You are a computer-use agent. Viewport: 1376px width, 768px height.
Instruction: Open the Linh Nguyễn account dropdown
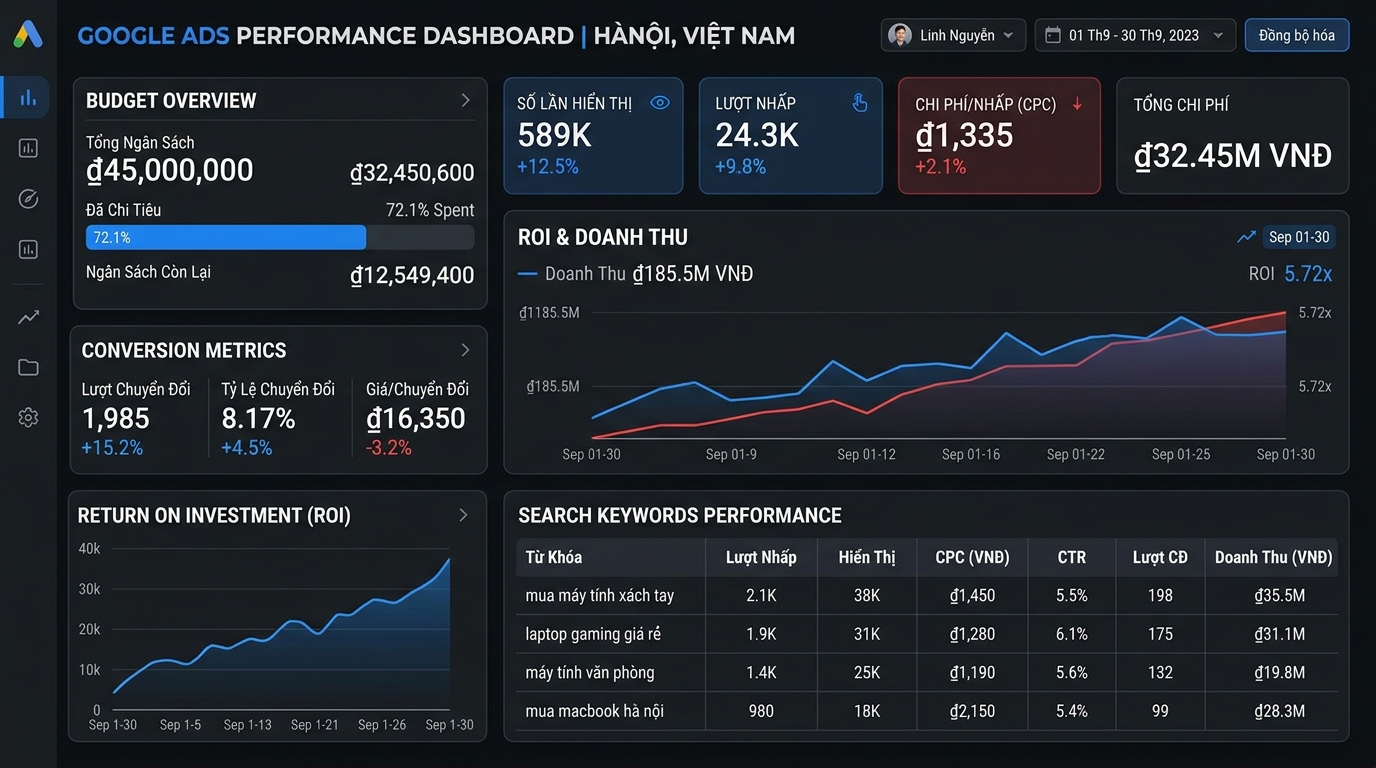pyautogui.click(x=953, y=35)
